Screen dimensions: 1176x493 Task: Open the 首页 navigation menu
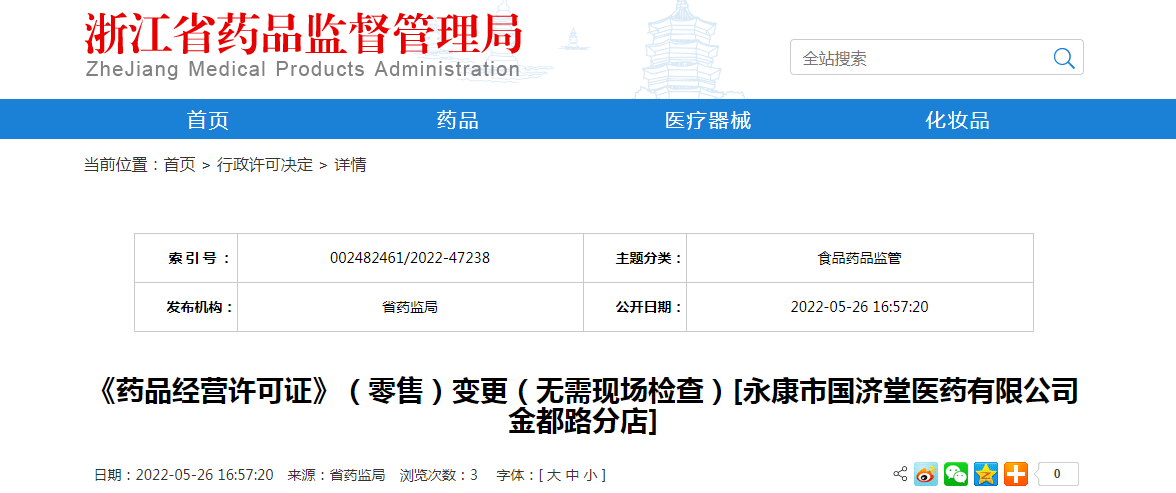point(208,120)
